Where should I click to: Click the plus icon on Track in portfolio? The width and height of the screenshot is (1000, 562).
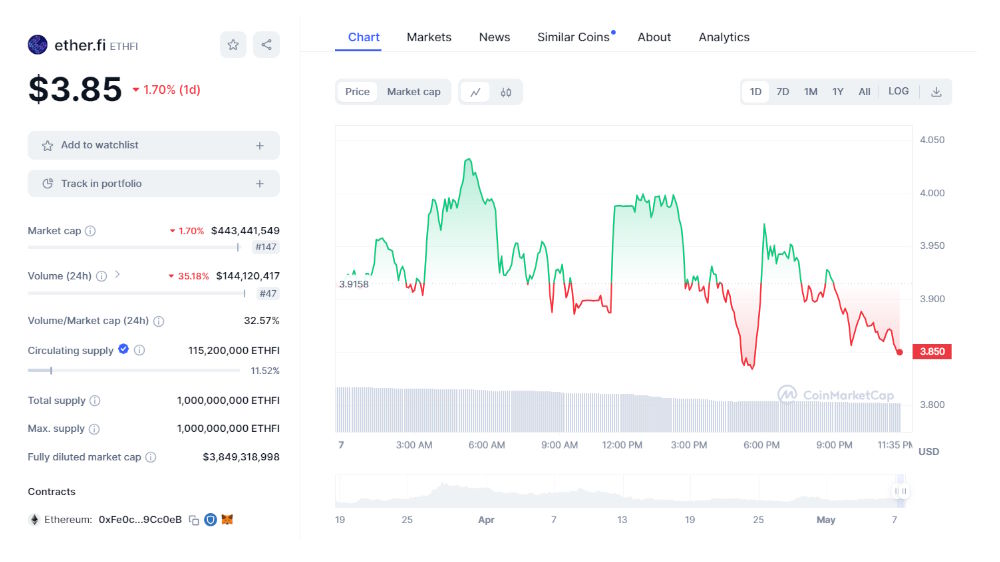click(260, 184)
